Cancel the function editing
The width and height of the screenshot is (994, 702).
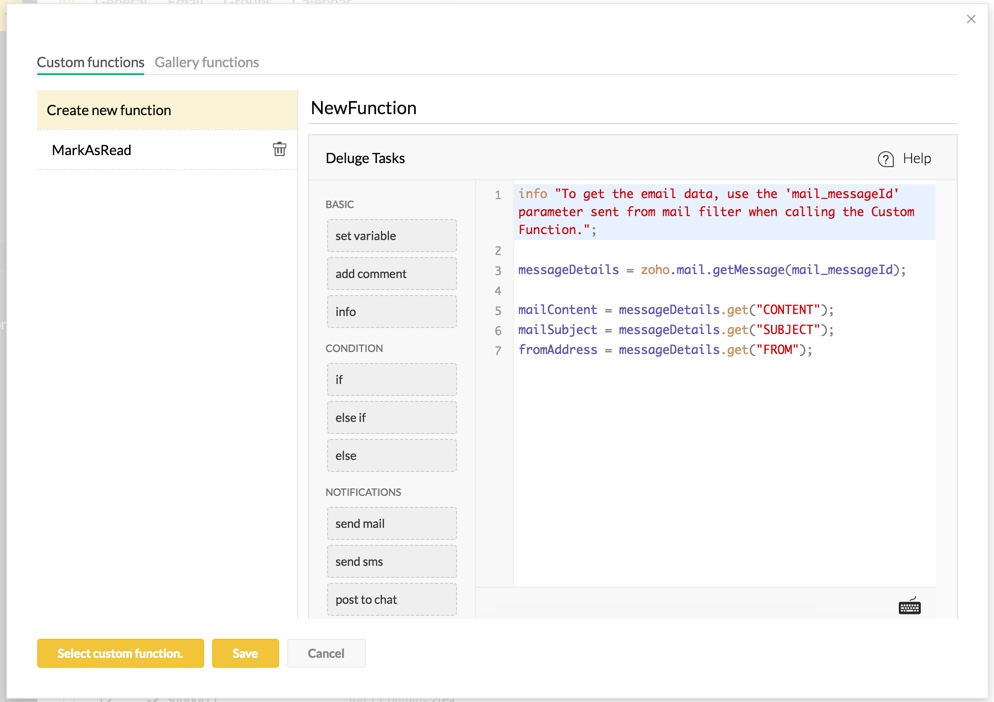click(326, 653)
